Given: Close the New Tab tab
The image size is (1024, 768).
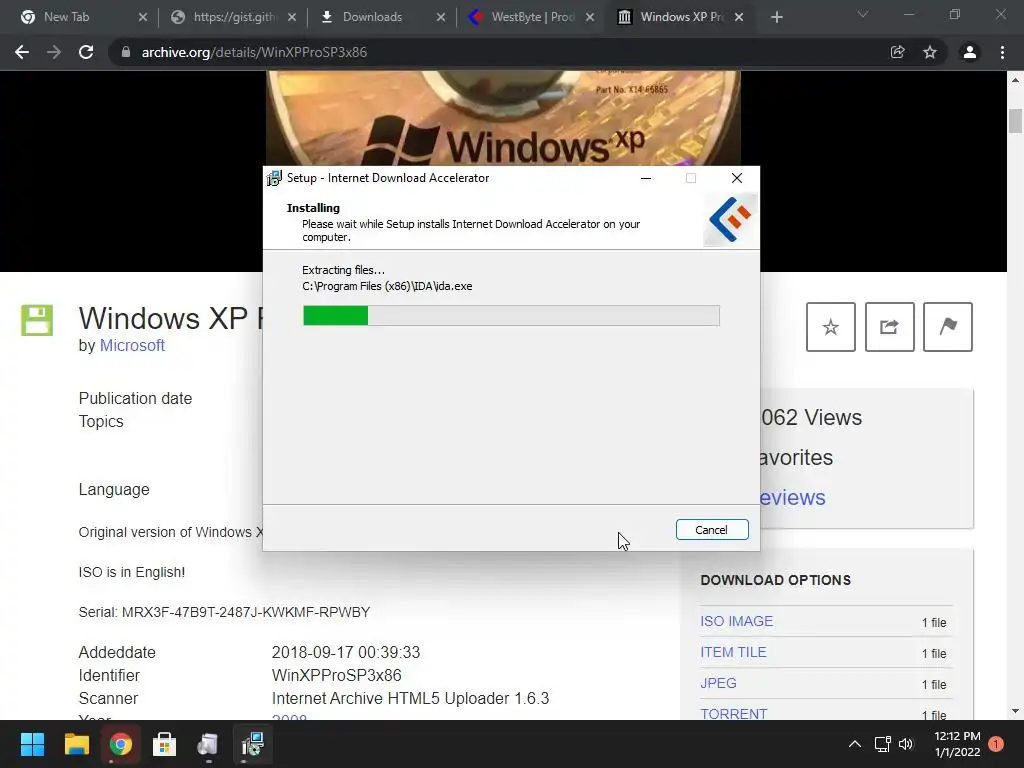Looking at the screenshot, I should click(x=143, y=18).
